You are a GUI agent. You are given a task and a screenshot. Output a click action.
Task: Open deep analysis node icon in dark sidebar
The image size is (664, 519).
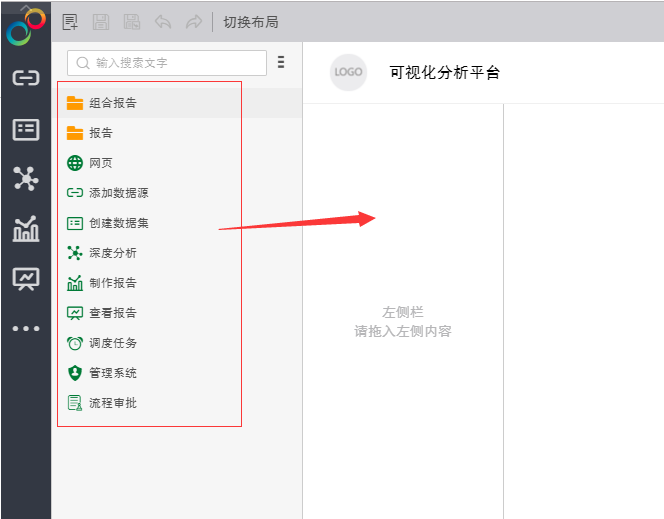25,179
